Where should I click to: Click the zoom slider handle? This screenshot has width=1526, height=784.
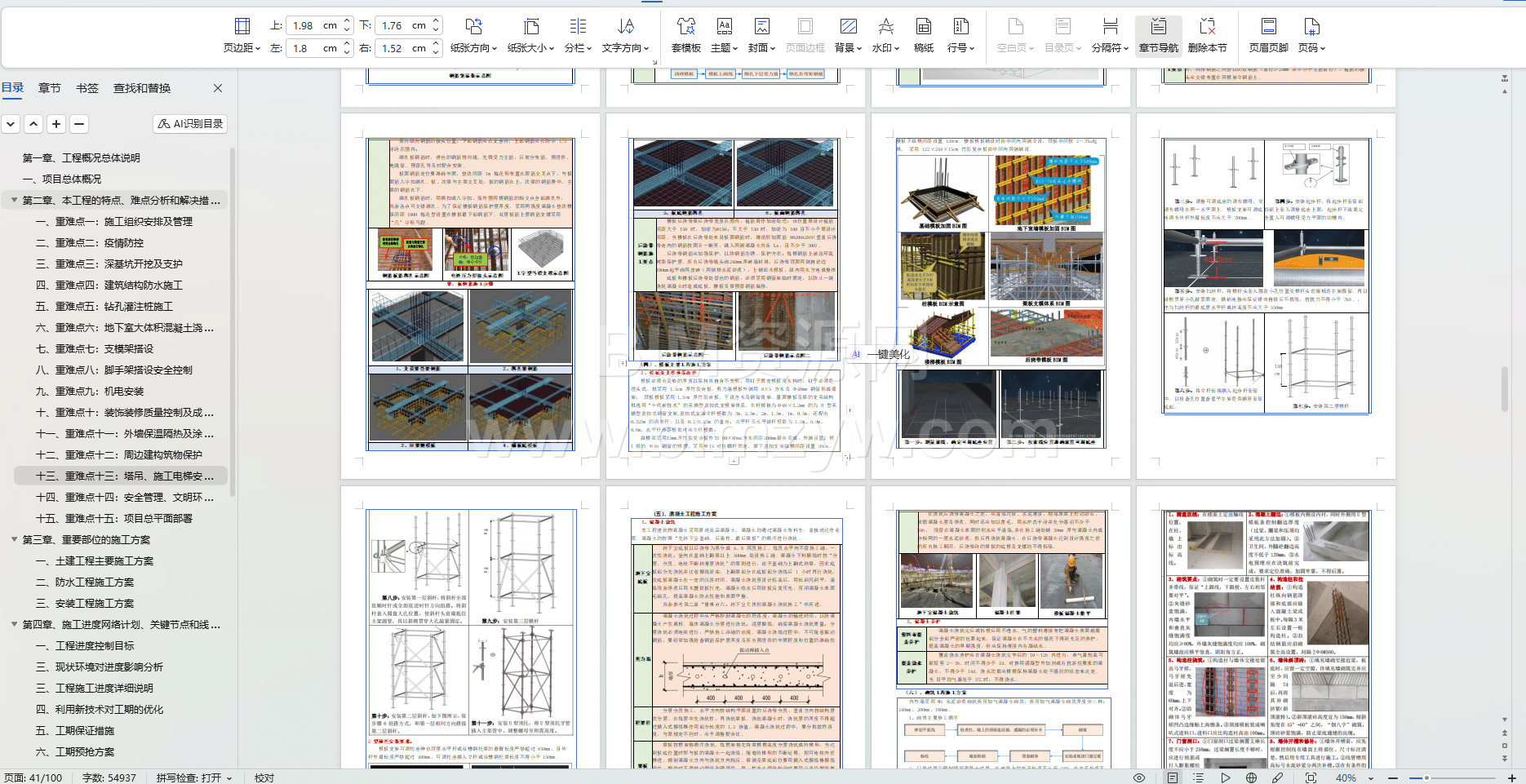[x=1426, y=777]
